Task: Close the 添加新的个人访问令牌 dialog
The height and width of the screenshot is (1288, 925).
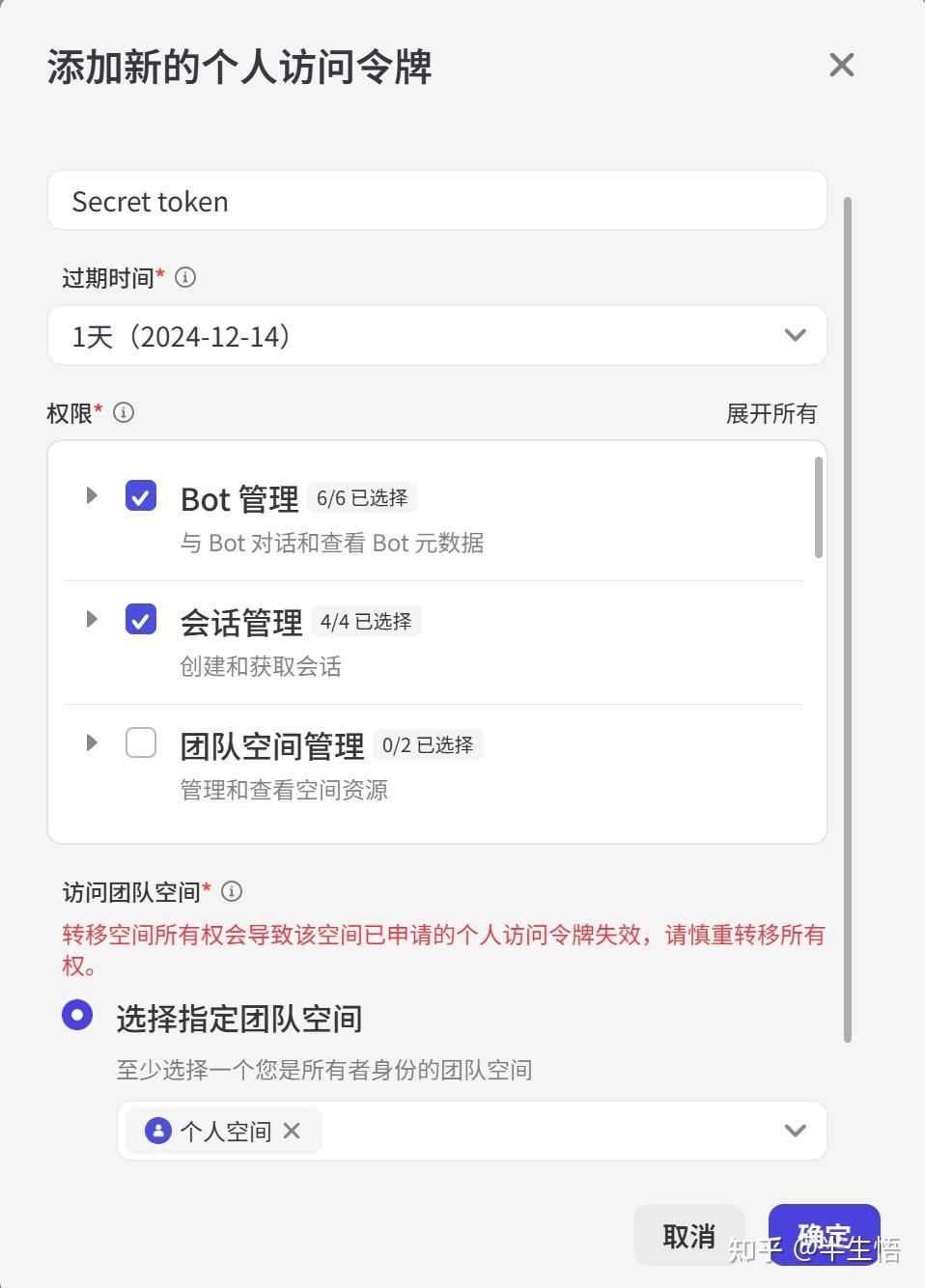Action: click(841, 66)
